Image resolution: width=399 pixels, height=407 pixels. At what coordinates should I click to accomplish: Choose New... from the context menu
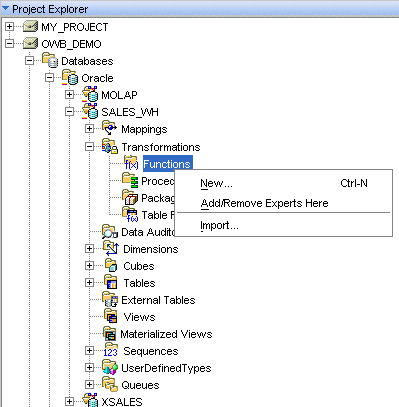(x=283, y=183)
